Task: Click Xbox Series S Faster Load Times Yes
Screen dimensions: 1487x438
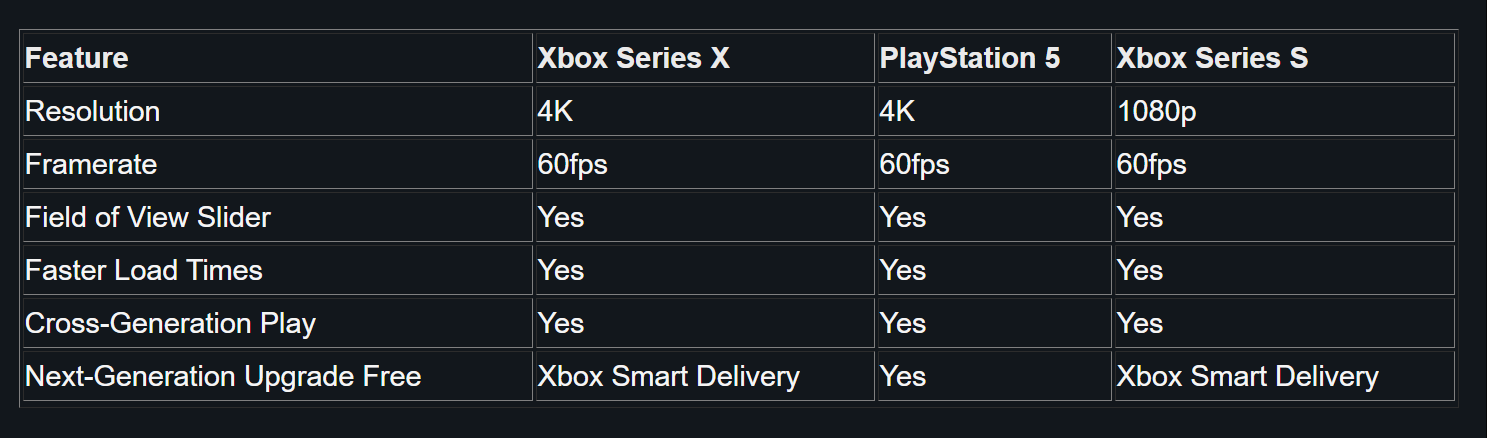Action: click(x=1140, y=270)
